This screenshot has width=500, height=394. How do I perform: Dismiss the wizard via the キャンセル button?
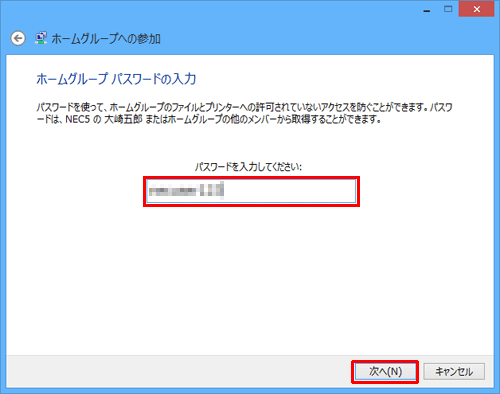[454, 371]
